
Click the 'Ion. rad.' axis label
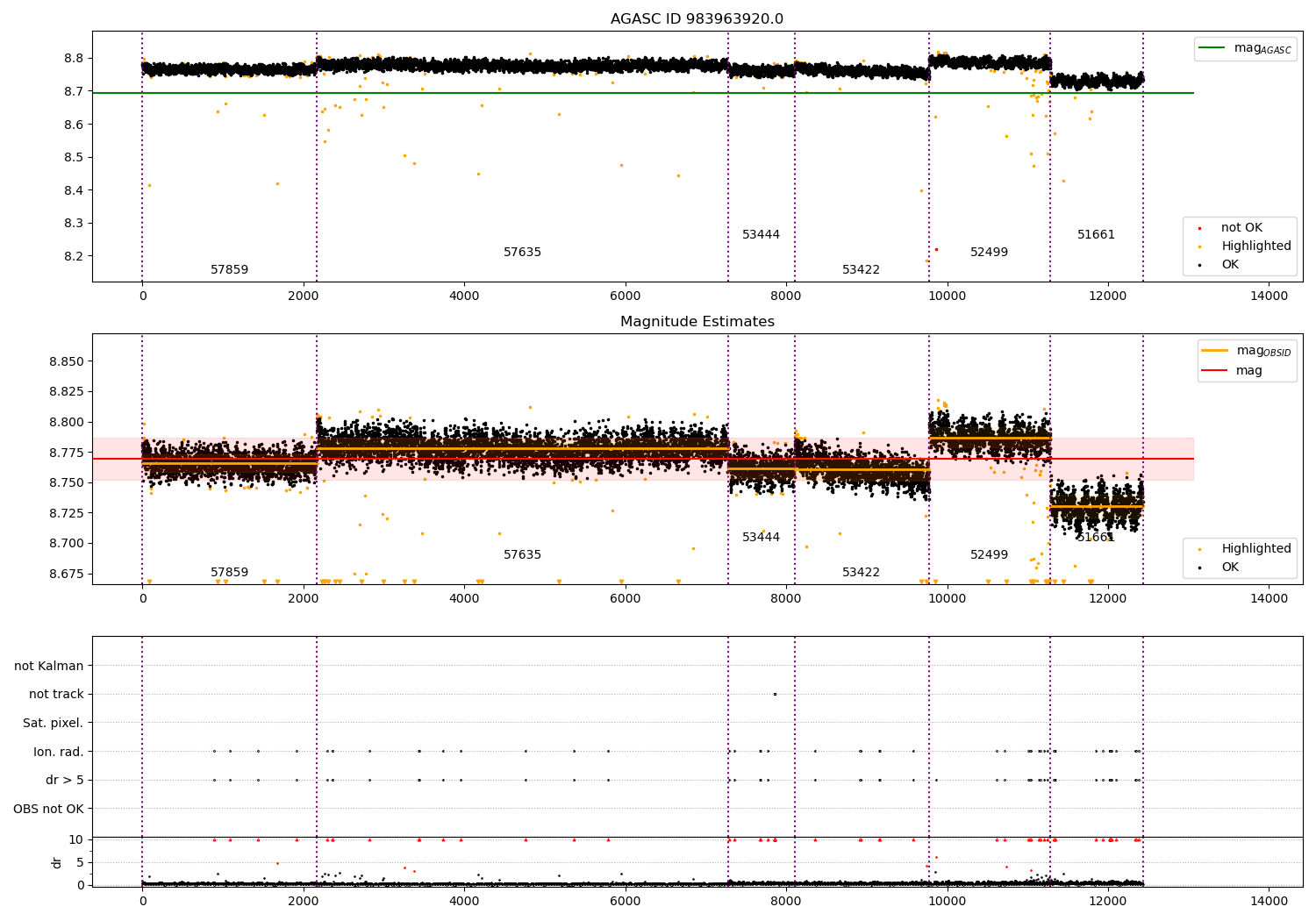[x=59, y=752]
